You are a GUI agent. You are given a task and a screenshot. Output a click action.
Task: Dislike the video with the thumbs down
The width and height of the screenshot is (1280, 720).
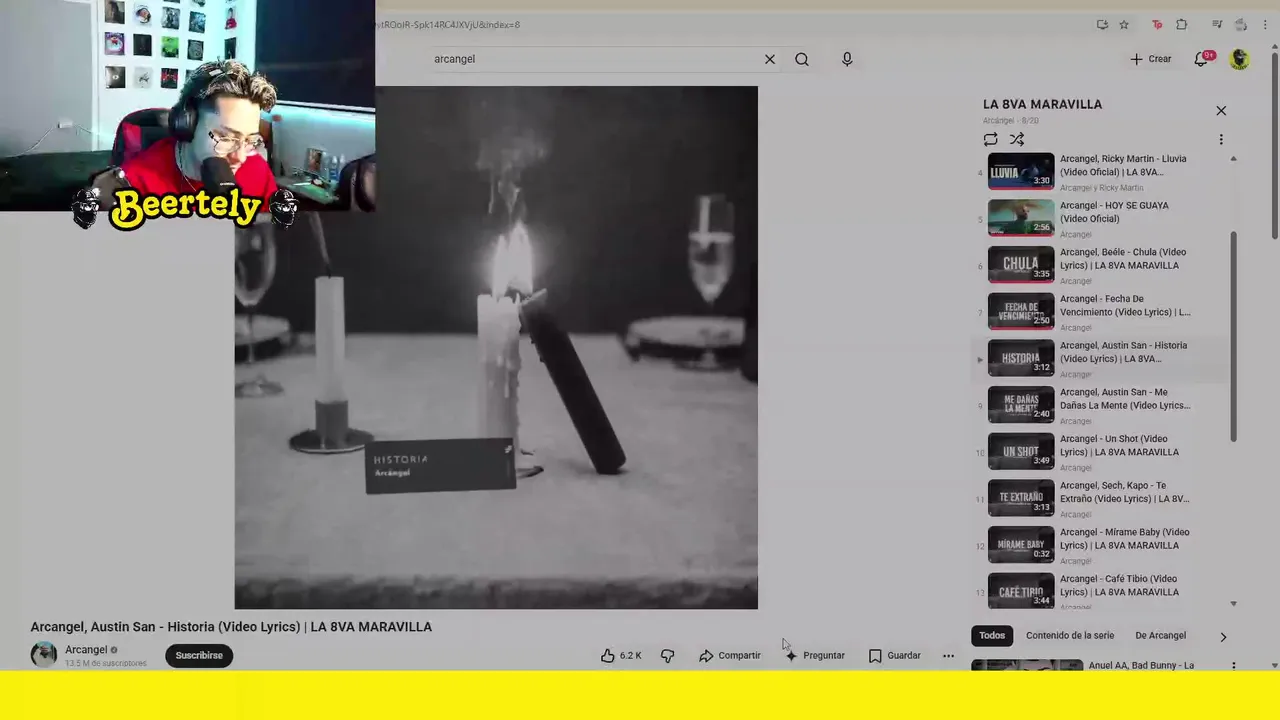click(x=667, y=656)
